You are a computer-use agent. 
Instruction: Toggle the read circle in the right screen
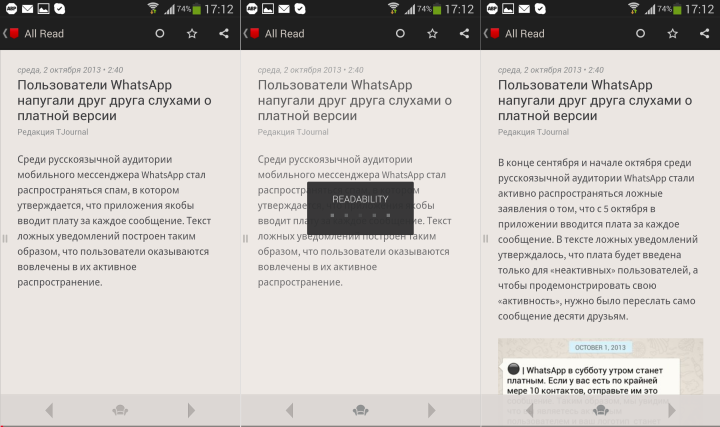640,34
